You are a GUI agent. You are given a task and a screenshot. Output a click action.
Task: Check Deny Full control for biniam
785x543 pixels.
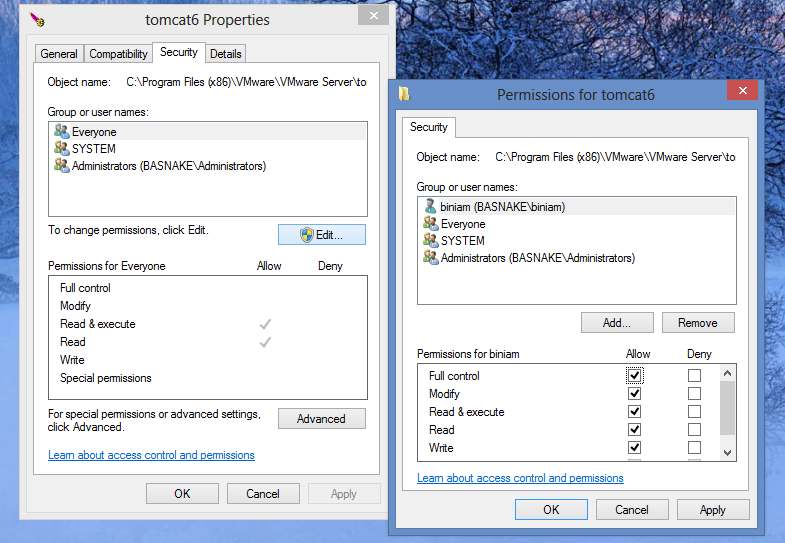click(694, 375)
